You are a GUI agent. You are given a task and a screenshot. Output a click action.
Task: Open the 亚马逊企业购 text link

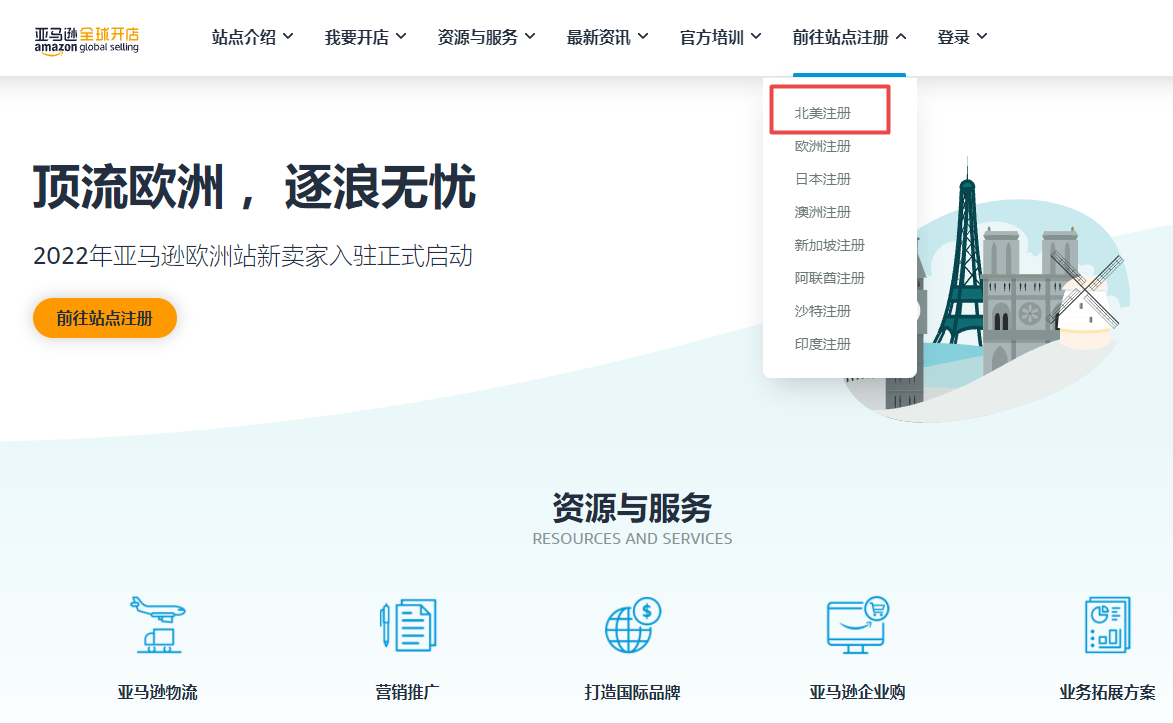pyautogui.click(x=857, y=692)
